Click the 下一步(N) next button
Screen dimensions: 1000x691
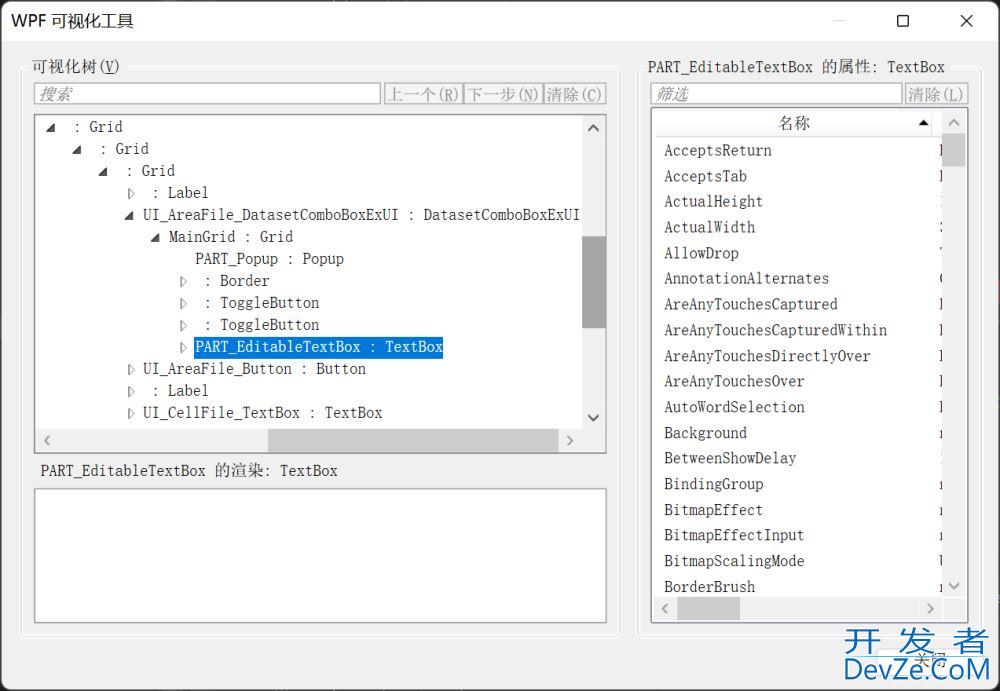click(x=503, y=94)
